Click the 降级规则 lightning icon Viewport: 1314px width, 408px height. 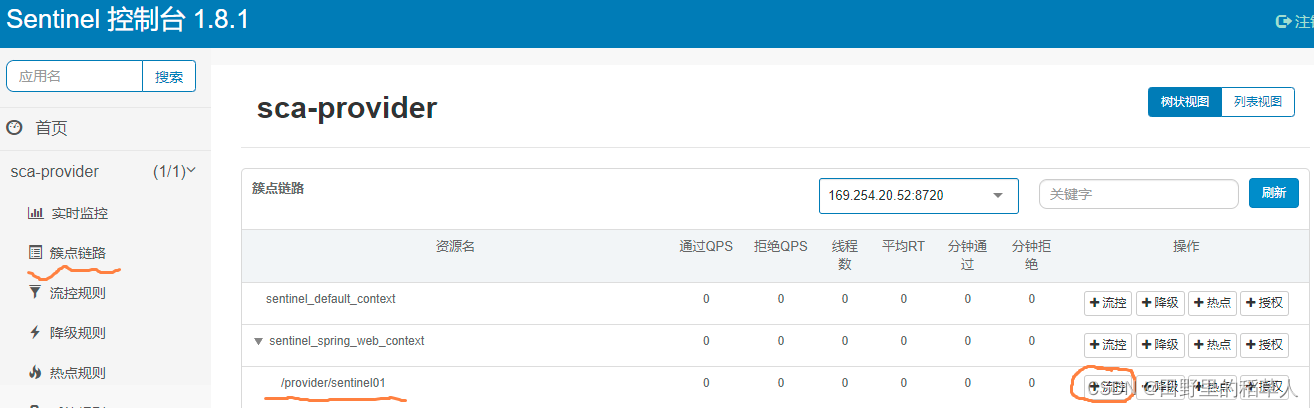[35, 333]
